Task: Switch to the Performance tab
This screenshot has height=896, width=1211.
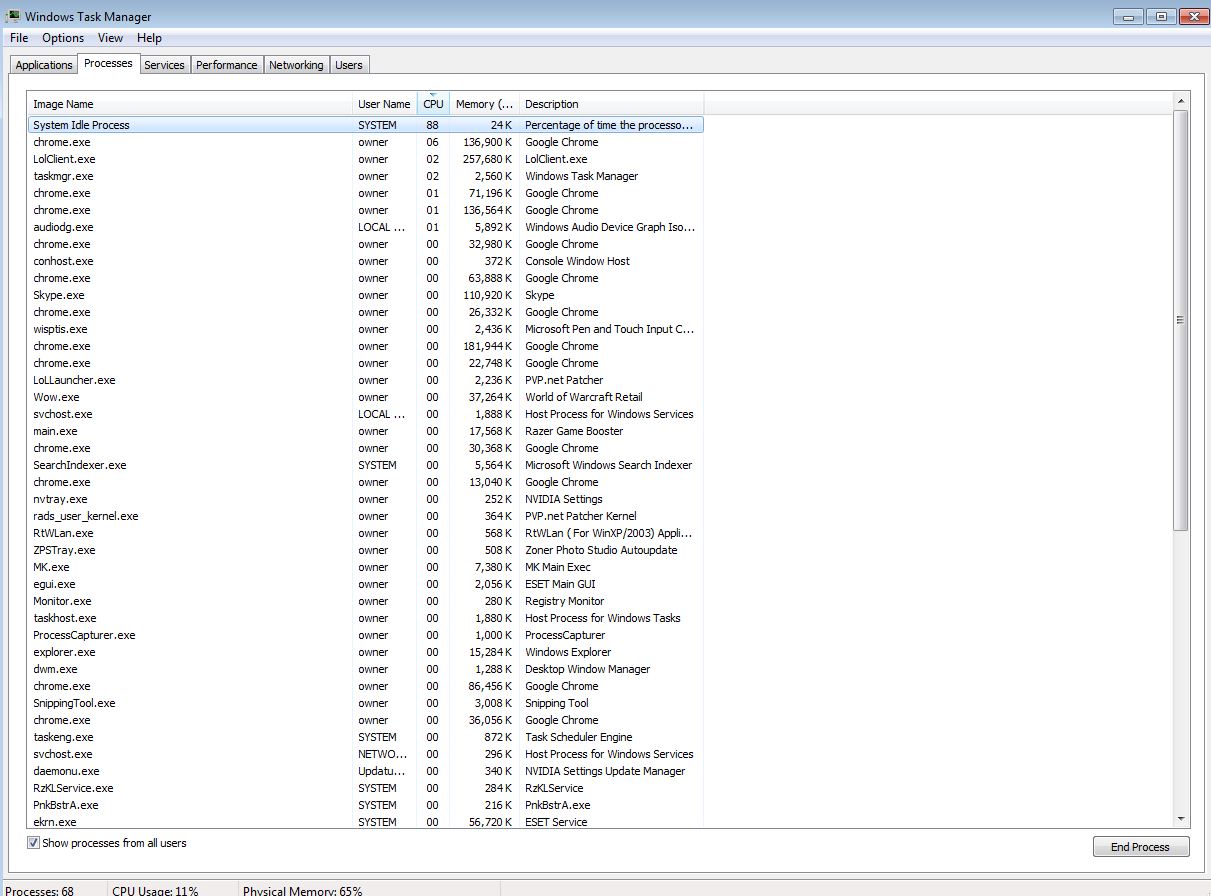Action: click(227, 65)
